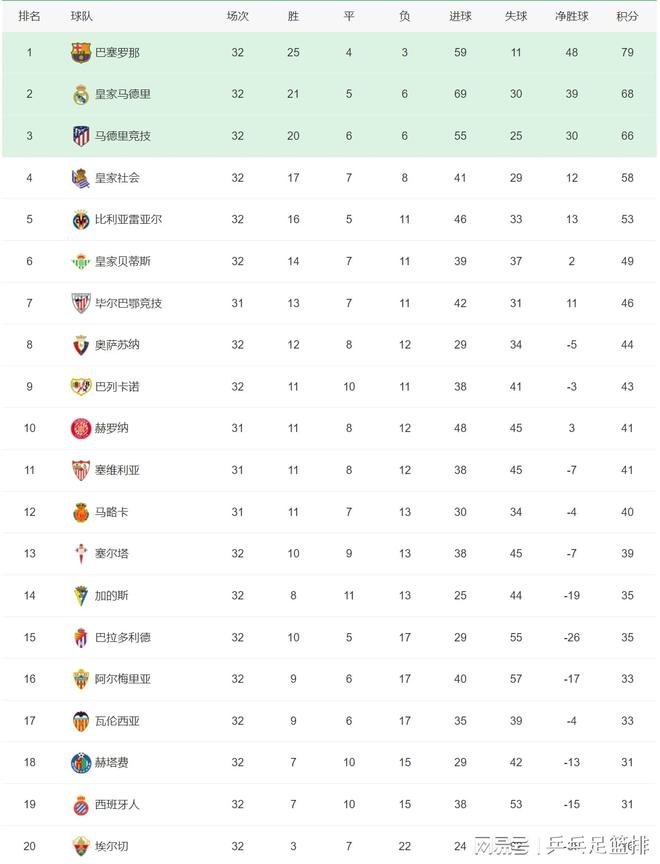The height and width of the screenshot is (864, 660).
Task: Click the 进球 column header
Action: [x=460, y=16]
